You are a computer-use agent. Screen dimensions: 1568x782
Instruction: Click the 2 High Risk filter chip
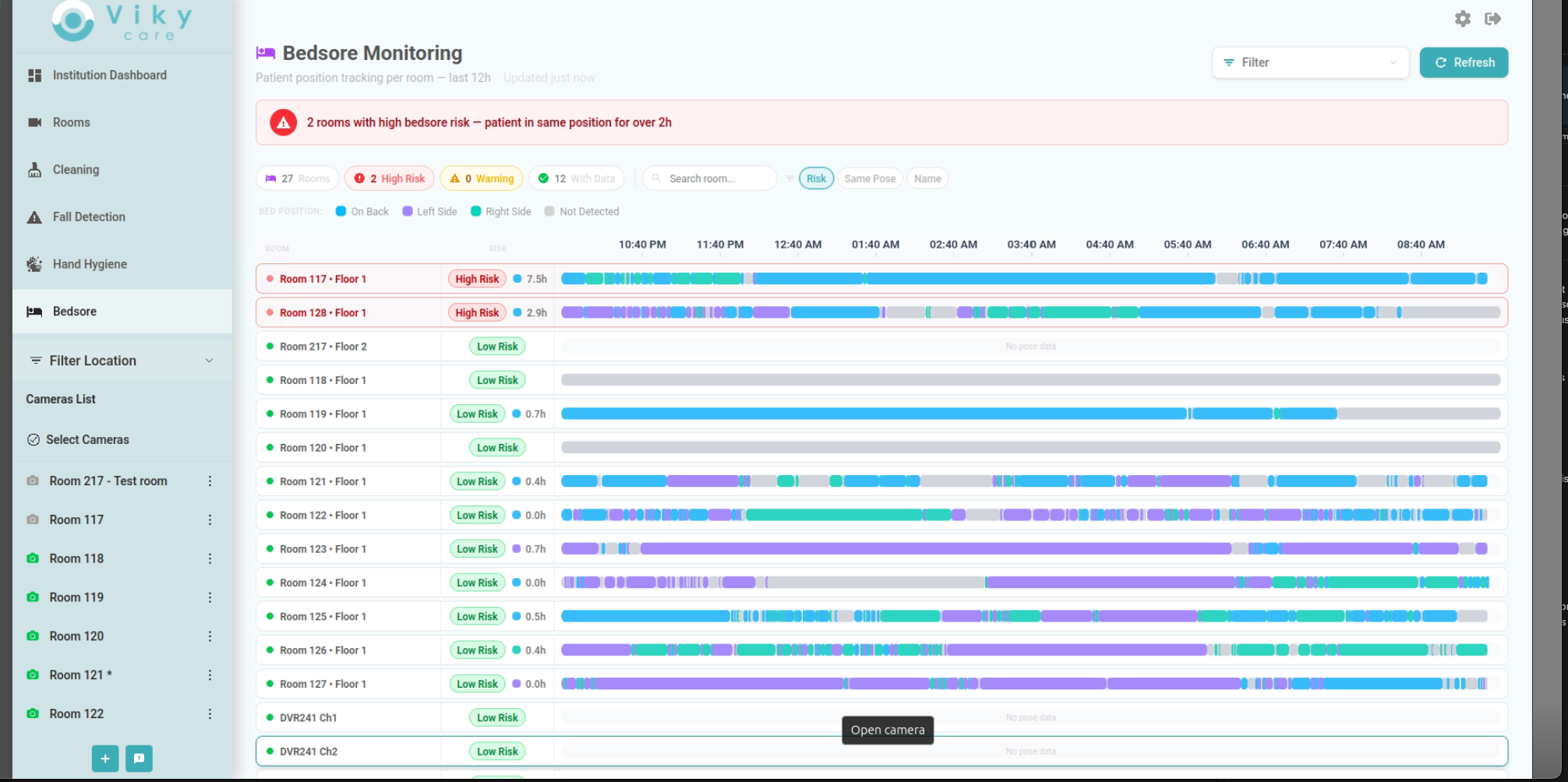389,178
